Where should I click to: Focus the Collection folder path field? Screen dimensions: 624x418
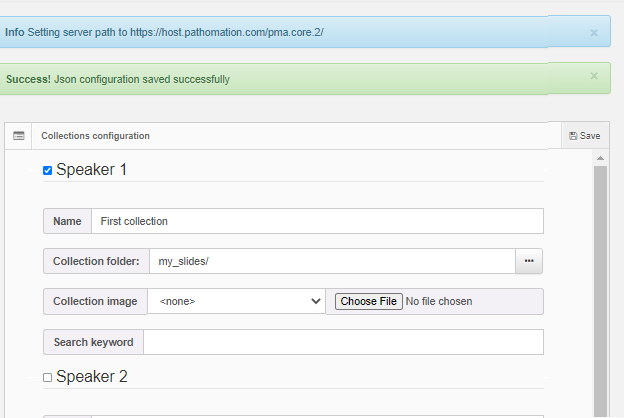pos(331,261)
